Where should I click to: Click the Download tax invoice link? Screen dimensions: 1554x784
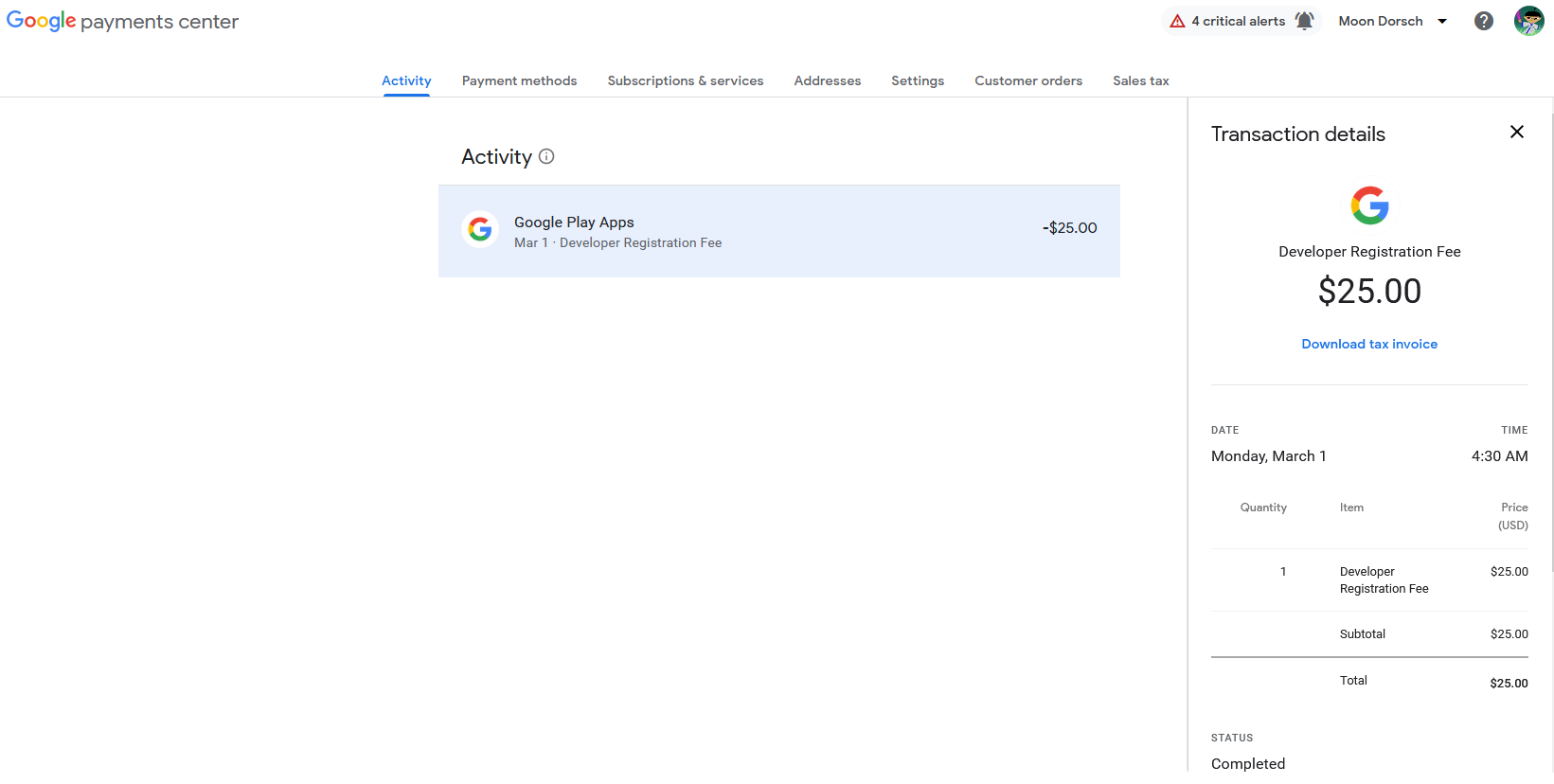click(x=1369, y=344)
